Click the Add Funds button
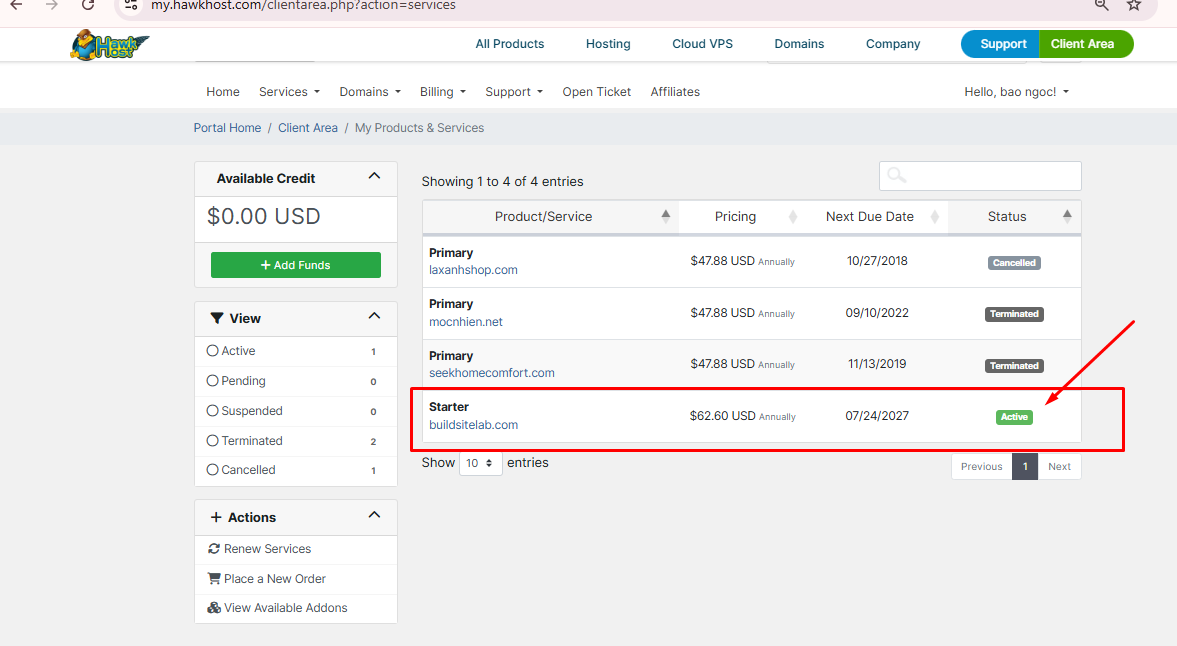1177x646 pixels. coord(296,265)
